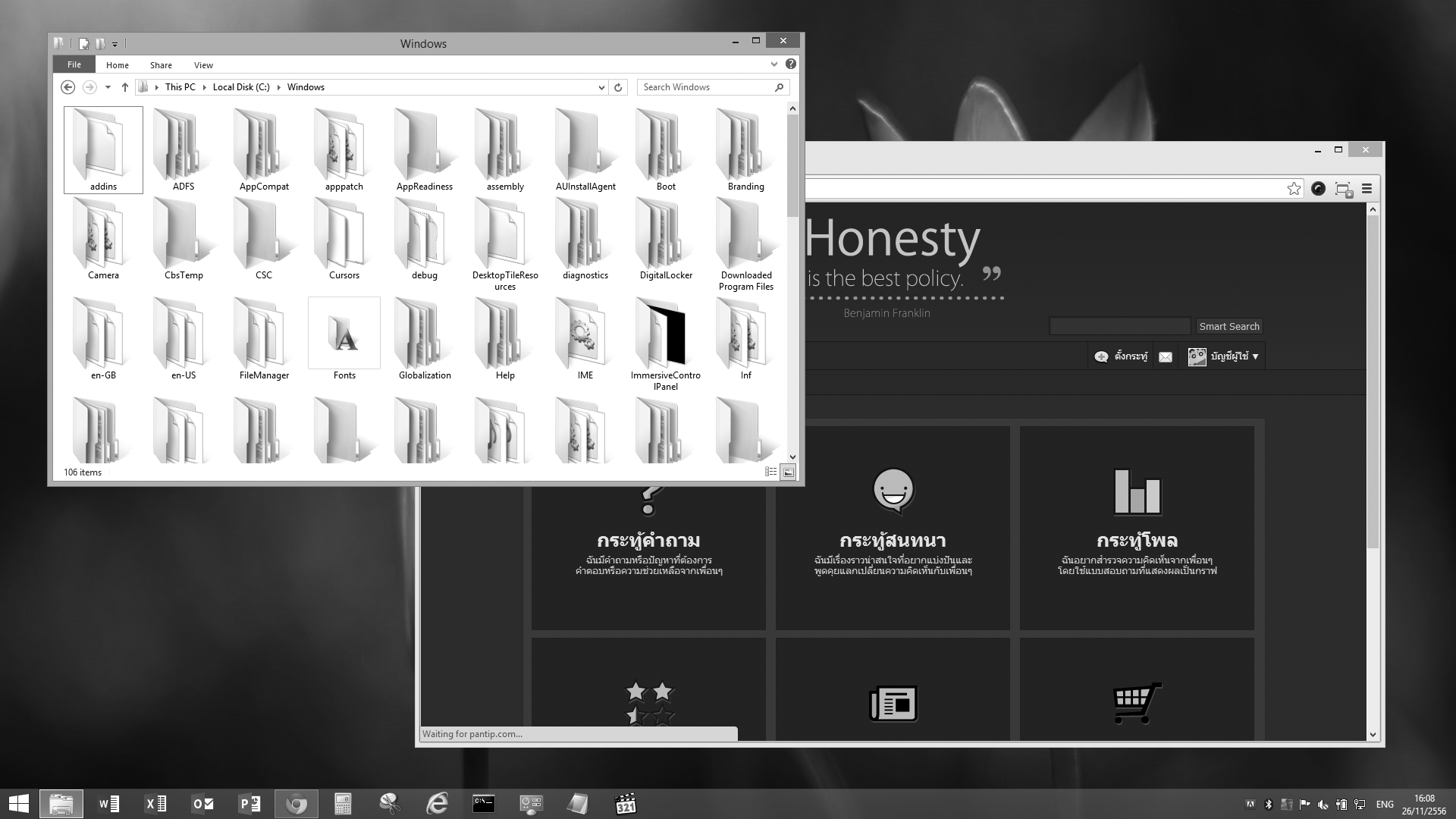This screenshot has height=819, width=1456.
Task: Open recent locations dropdown arrow
Action: click(108, 87)
